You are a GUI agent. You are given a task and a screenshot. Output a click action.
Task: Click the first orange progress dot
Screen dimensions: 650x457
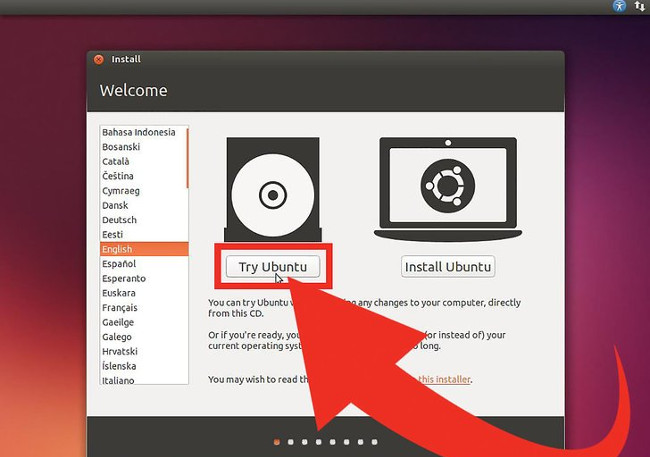(276, 442)
